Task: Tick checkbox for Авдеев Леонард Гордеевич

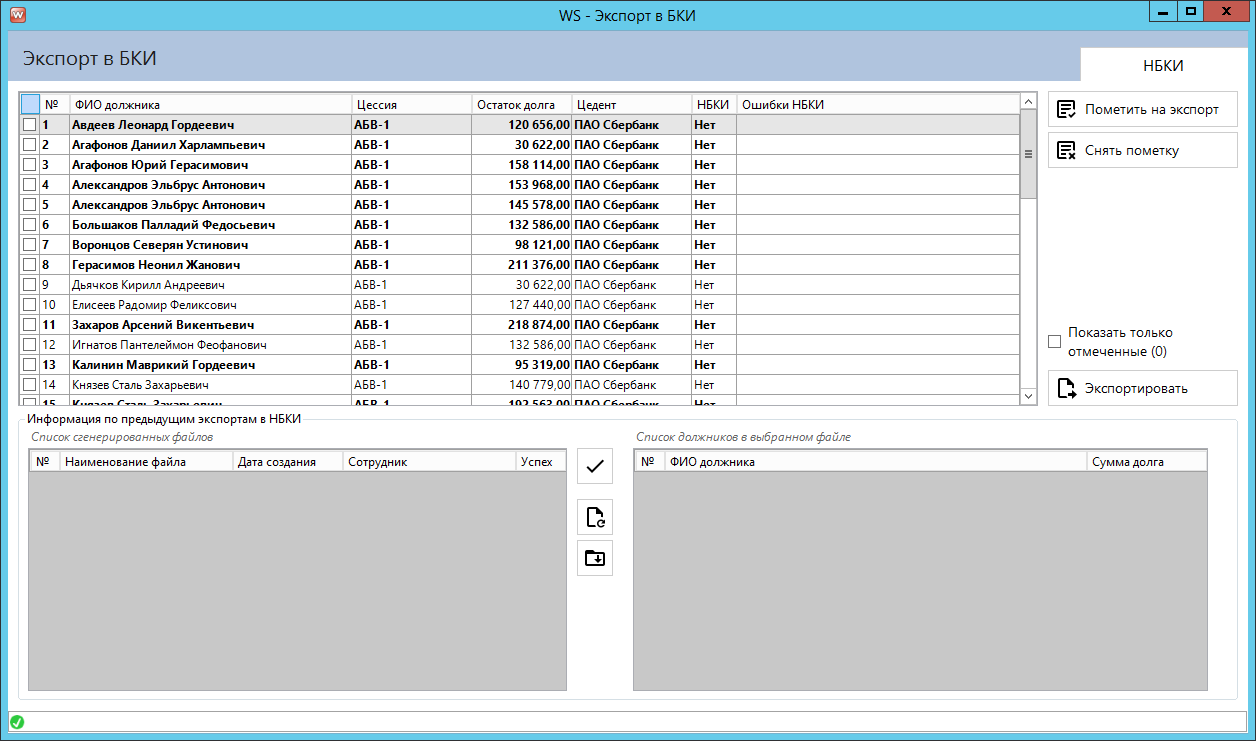Action: pos(29,125)
